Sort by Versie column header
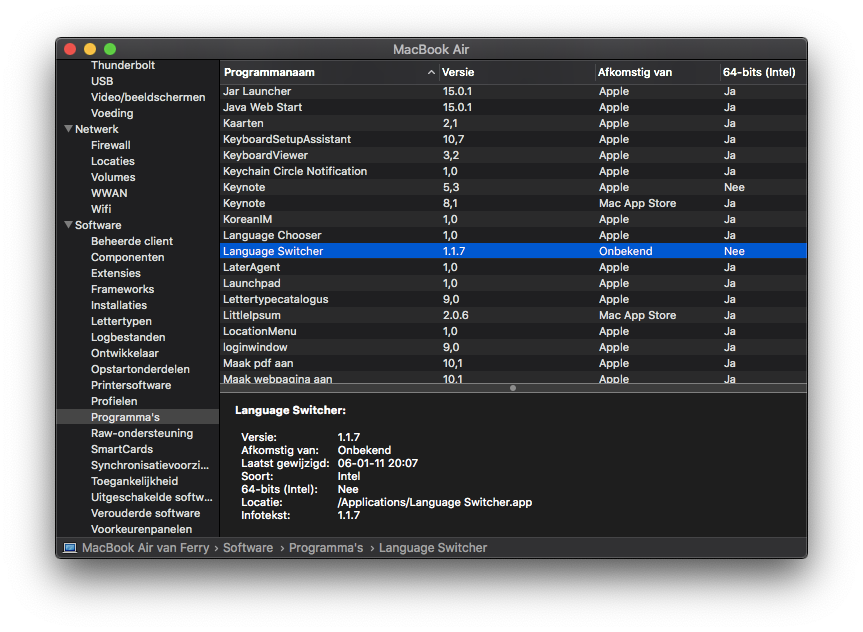The height and width of the screenshot is (632, 863). (x=458, y=72)
